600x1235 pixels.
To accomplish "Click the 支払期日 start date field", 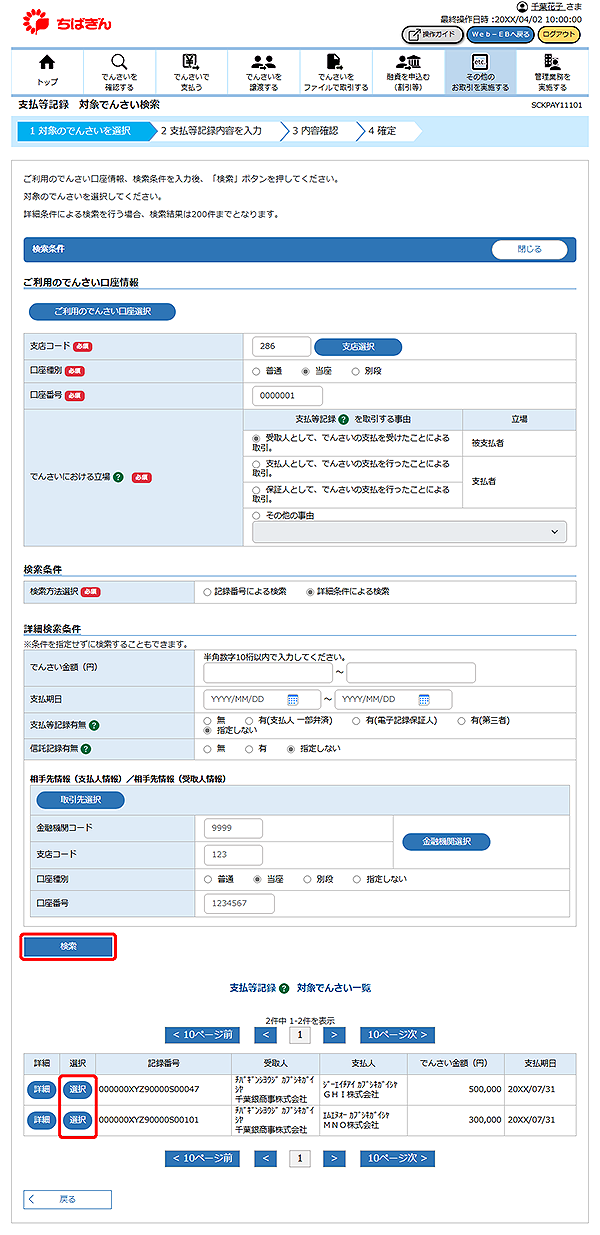I will point(262,699).
